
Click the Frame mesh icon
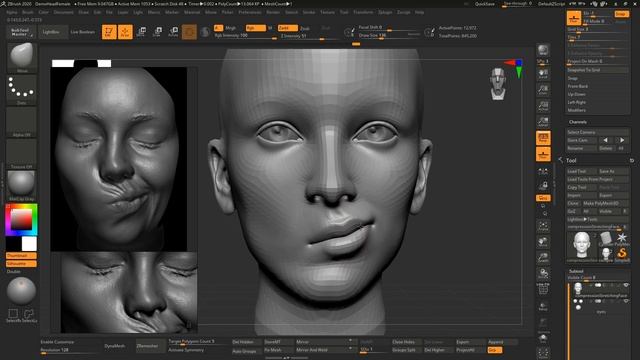tap(543, 226)
